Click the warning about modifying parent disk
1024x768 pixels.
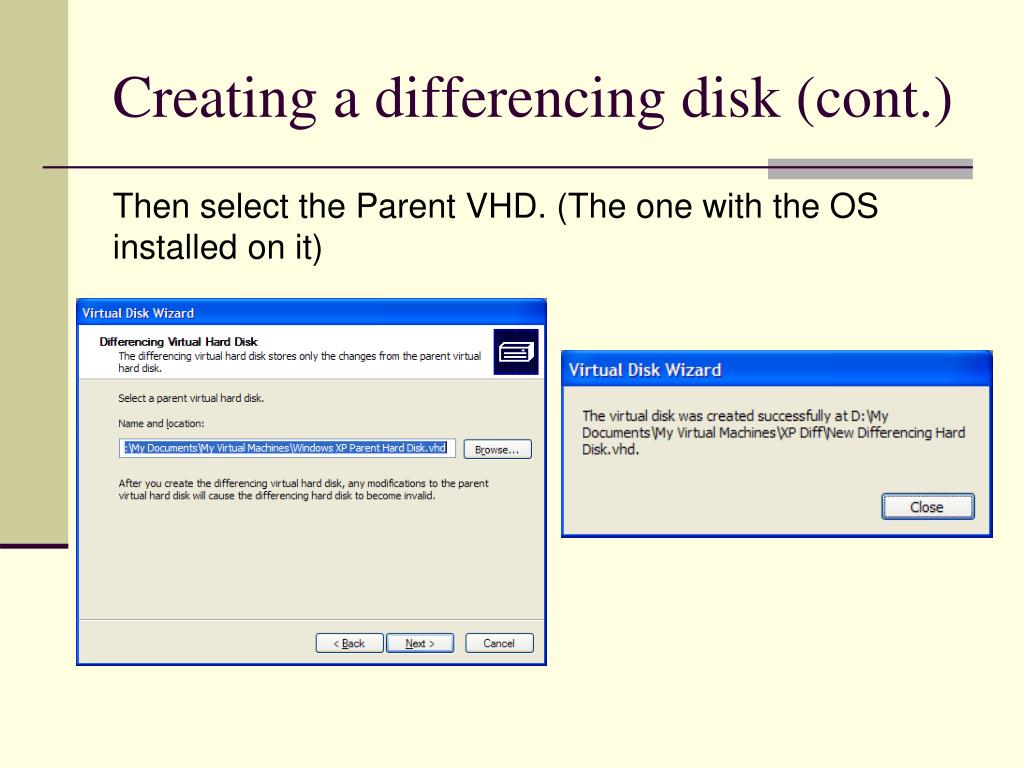point(304,490)
